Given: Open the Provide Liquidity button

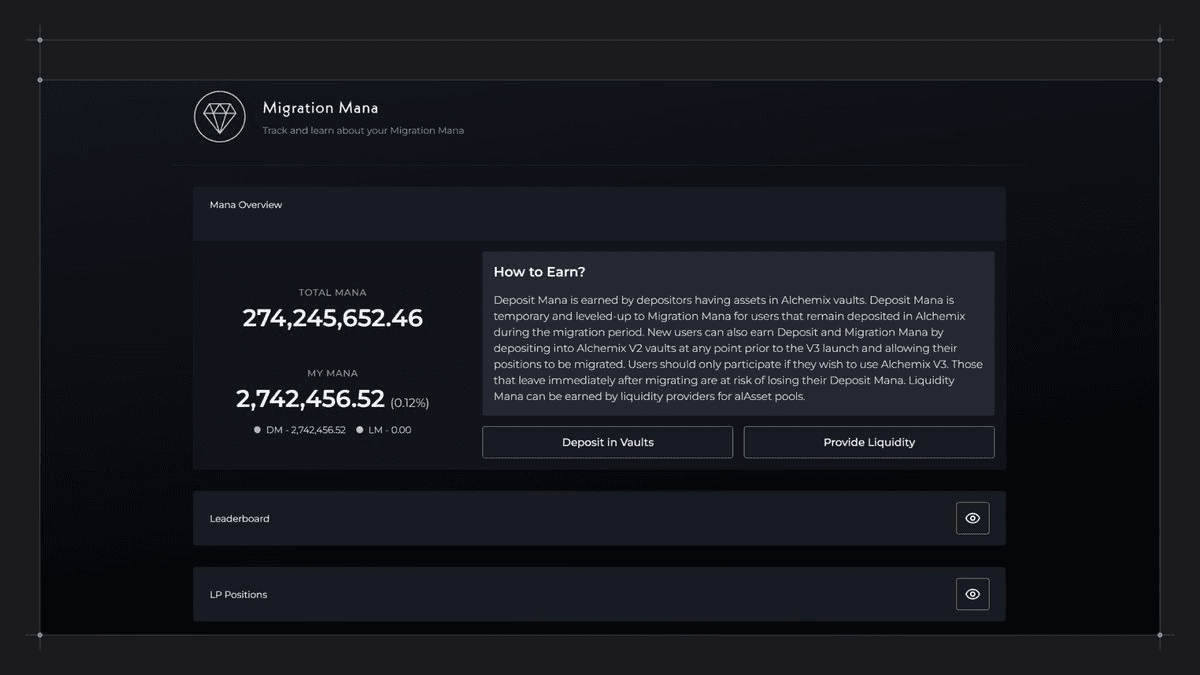Looking at the screenshot, I should 868,442.
